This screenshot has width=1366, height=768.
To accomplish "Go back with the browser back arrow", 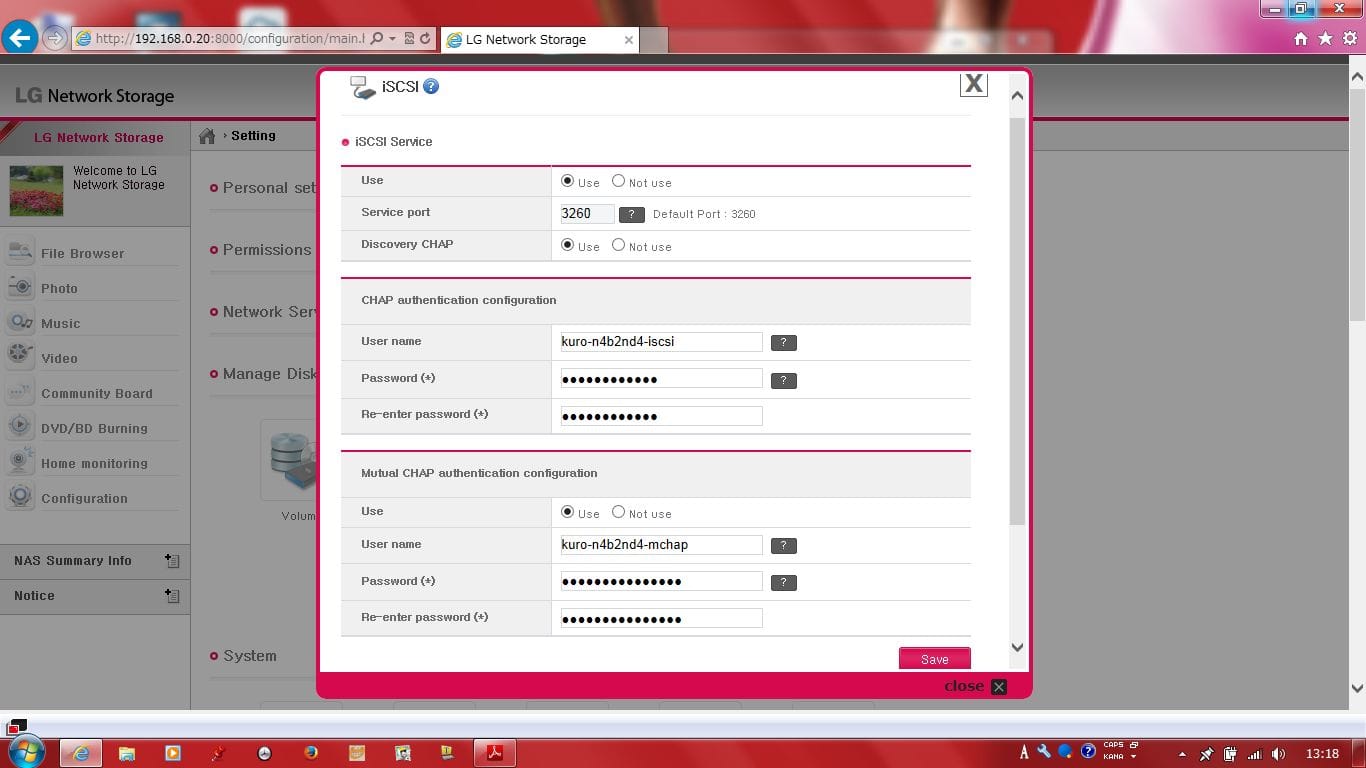I will pos(19,38).
